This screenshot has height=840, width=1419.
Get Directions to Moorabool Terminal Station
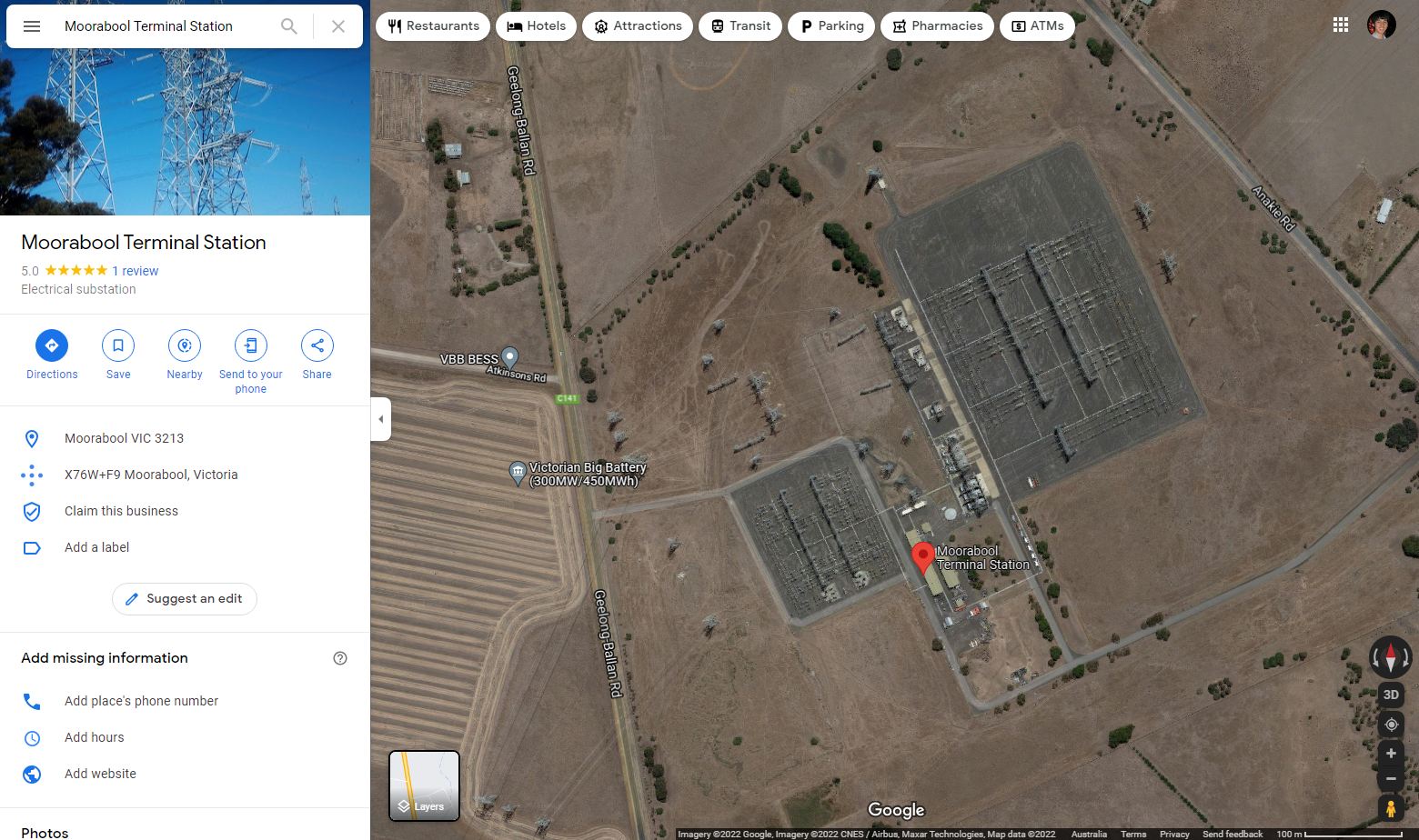tap(52, 345)
